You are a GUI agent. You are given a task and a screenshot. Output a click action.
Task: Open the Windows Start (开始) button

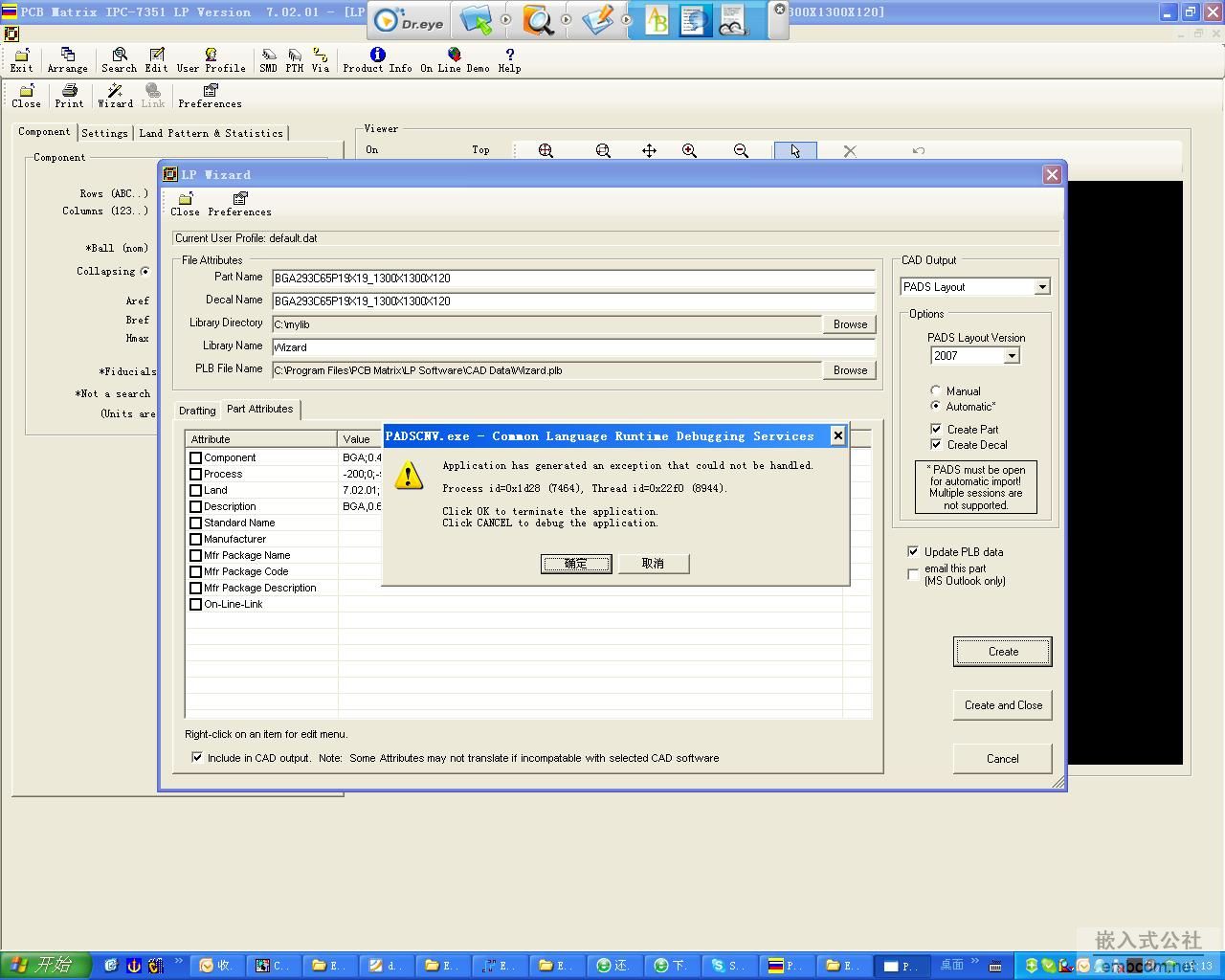click(x=45, y=965)
